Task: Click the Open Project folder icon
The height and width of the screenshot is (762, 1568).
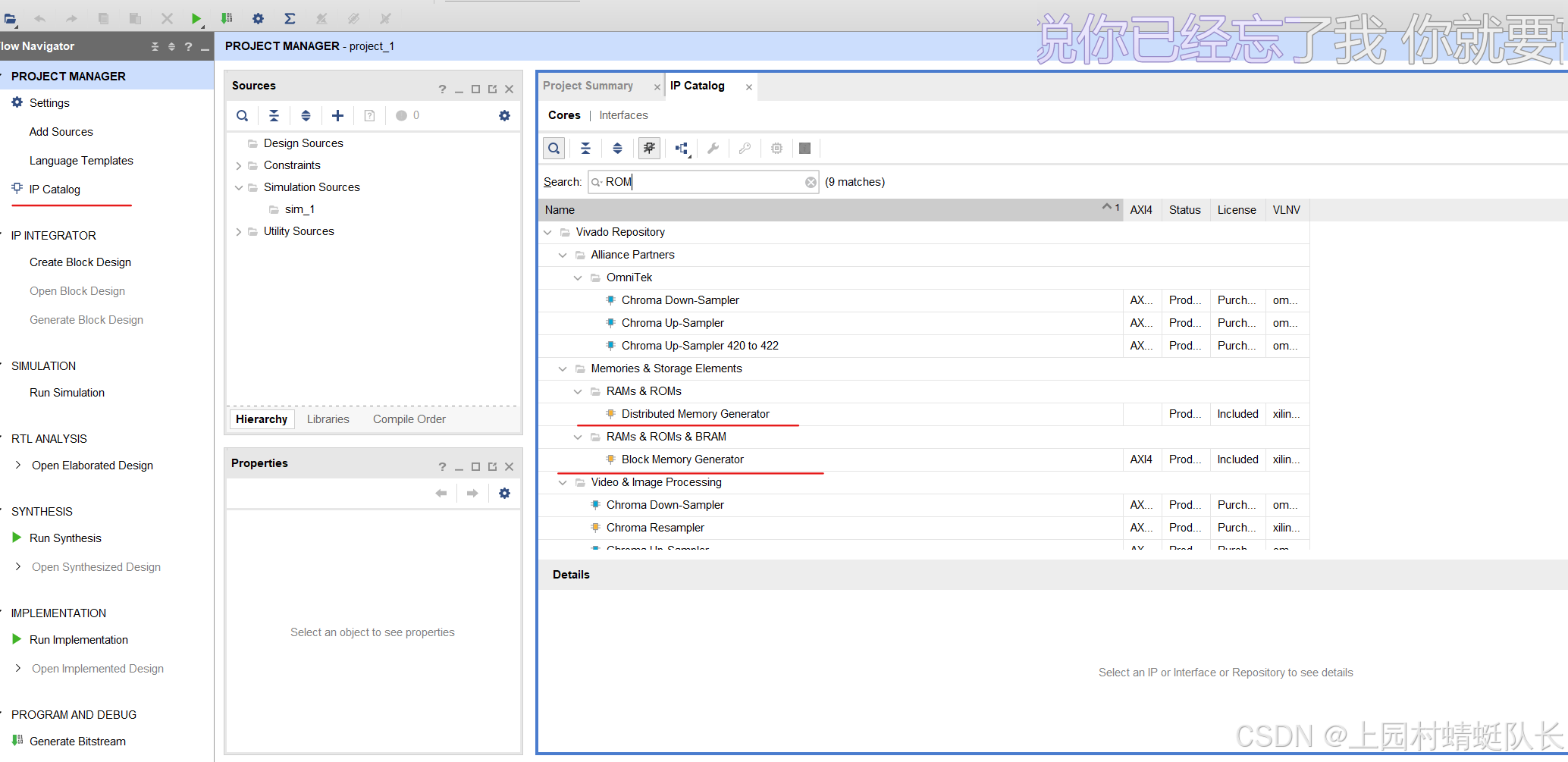Action: tap(10, 19)
